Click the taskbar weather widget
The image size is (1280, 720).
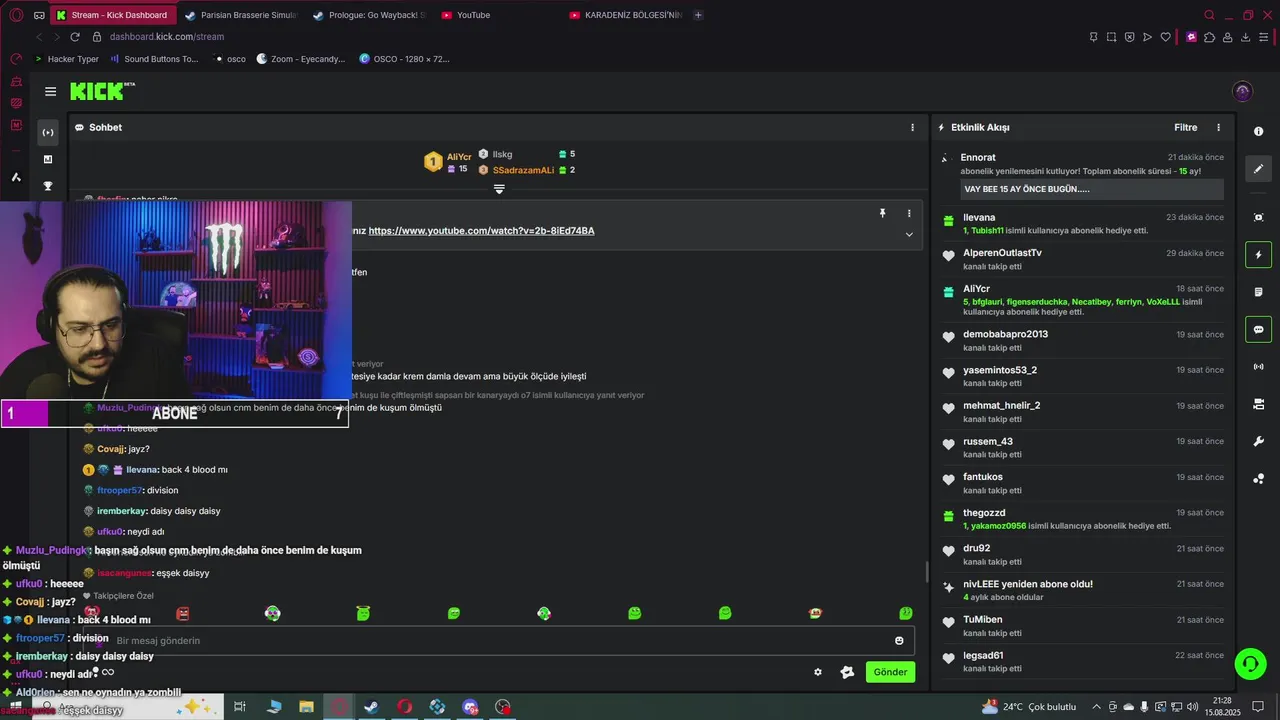[x=1028, y=707]
